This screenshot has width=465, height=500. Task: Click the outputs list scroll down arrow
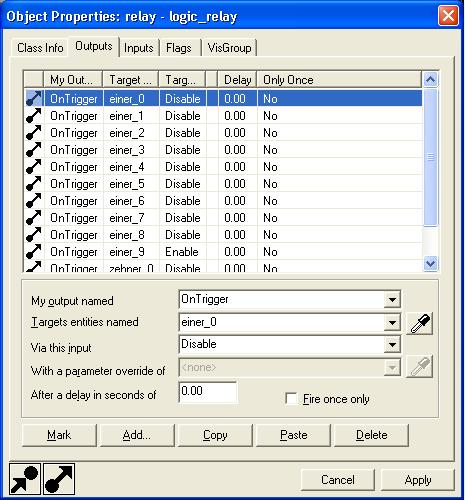(430, 264)
